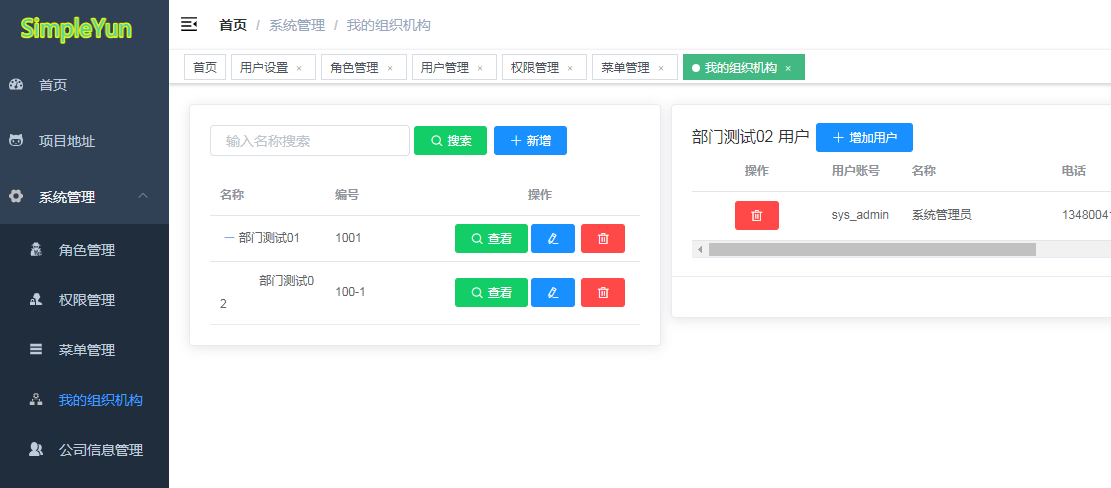Open 公司信息管理 in the sidebar

(84, 449)
